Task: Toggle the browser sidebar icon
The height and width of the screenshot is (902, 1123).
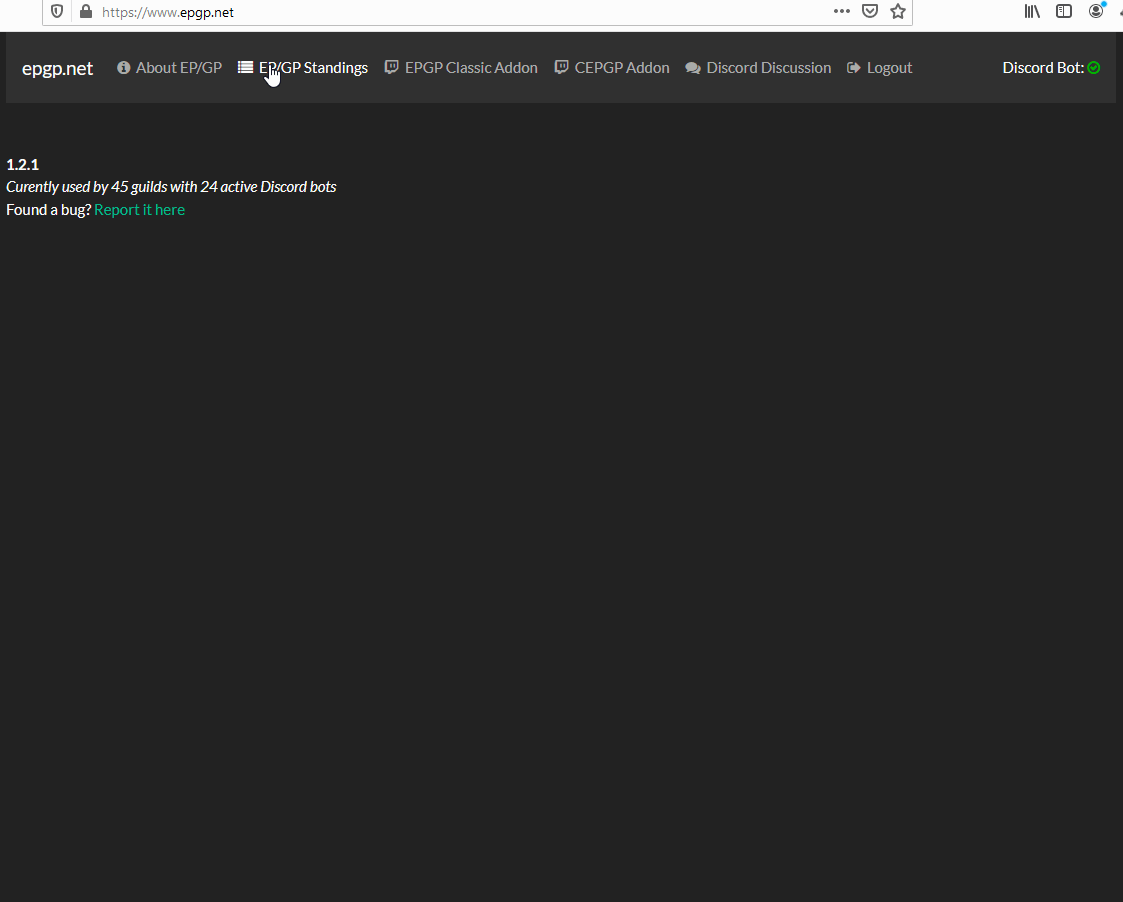Action: [1064, 11]
